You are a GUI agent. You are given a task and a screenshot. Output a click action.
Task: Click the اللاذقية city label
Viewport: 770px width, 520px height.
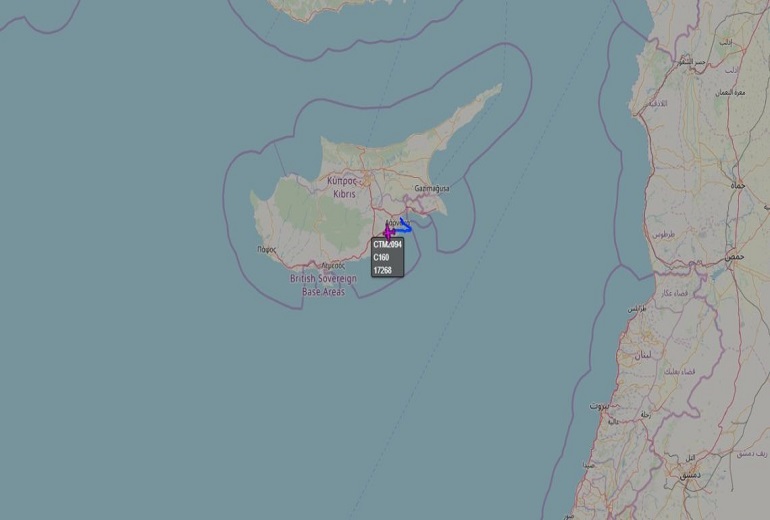(x=658, y=104)
